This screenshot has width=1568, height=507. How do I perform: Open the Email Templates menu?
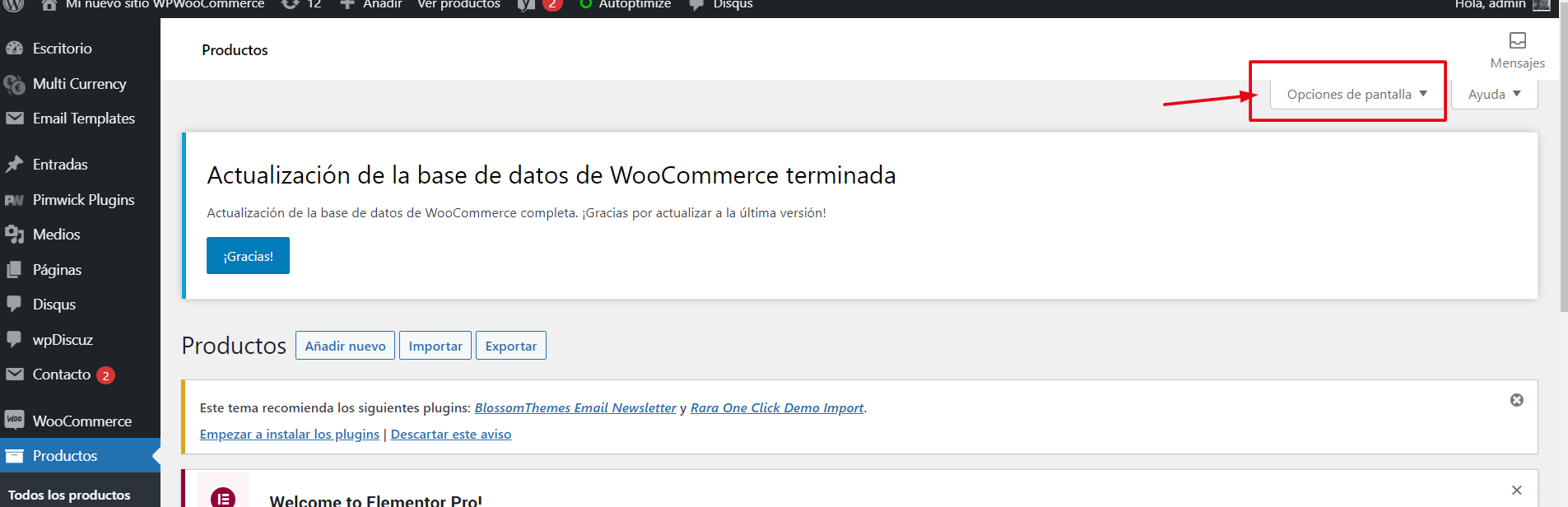click(x=84, y=119)
